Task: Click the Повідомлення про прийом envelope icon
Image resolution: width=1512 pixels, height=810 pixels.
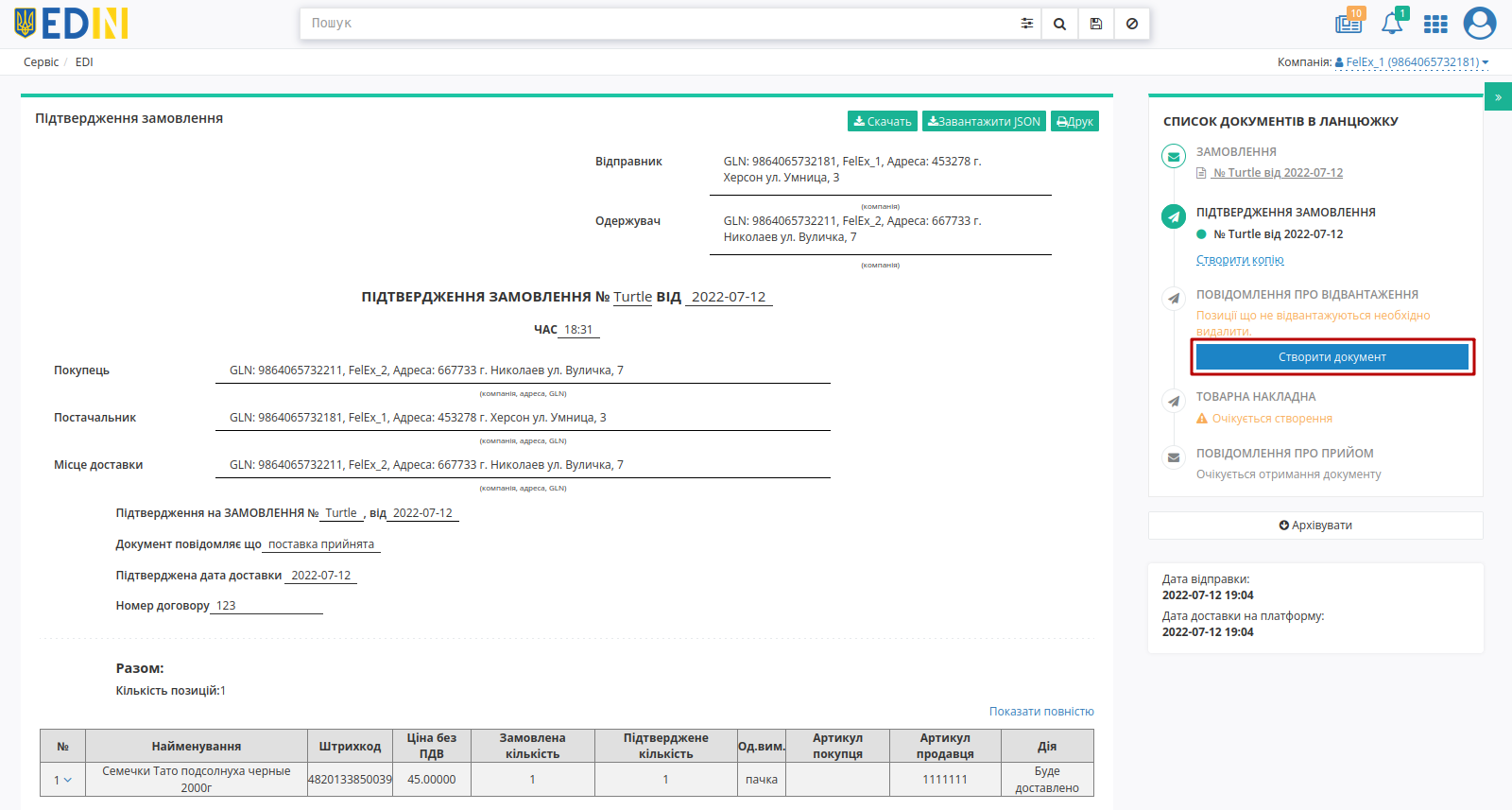Action: pyautogui.click(x=1174, y=457)
